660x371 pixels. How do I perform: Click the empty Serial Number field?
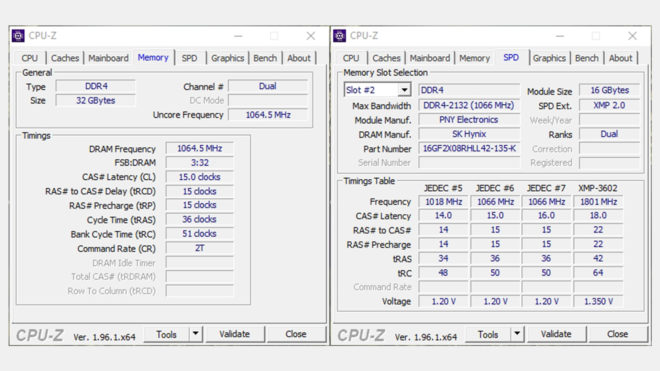469,163
